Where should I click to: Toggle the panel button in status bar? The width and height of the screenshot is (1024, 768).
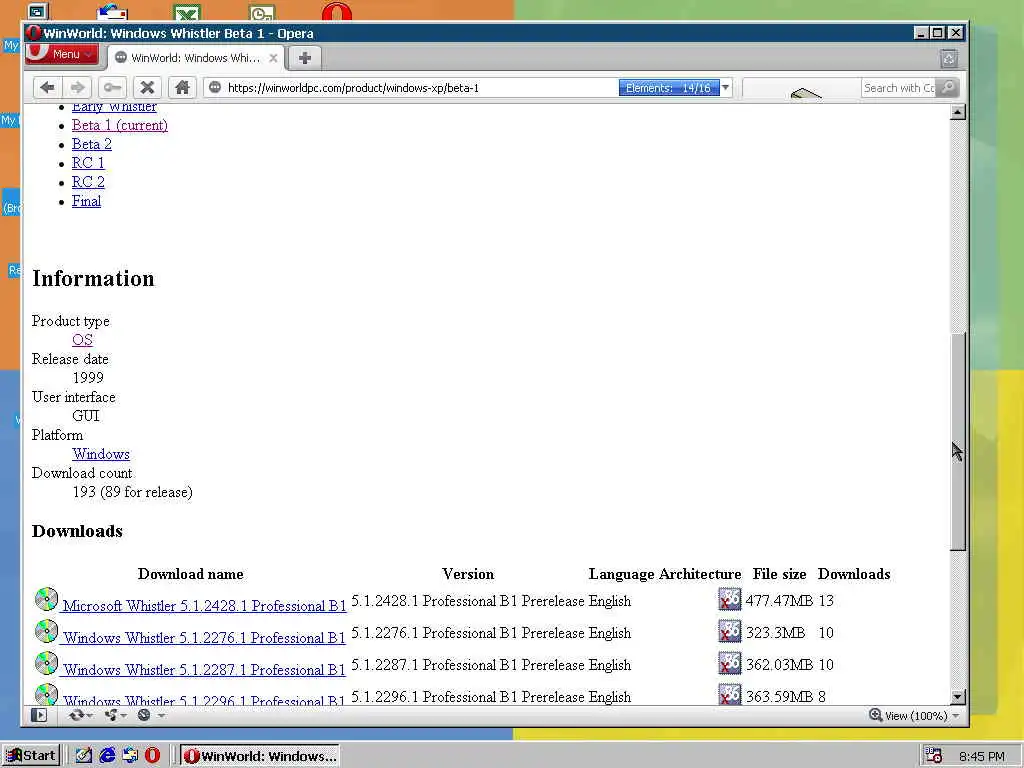point(39,715)
